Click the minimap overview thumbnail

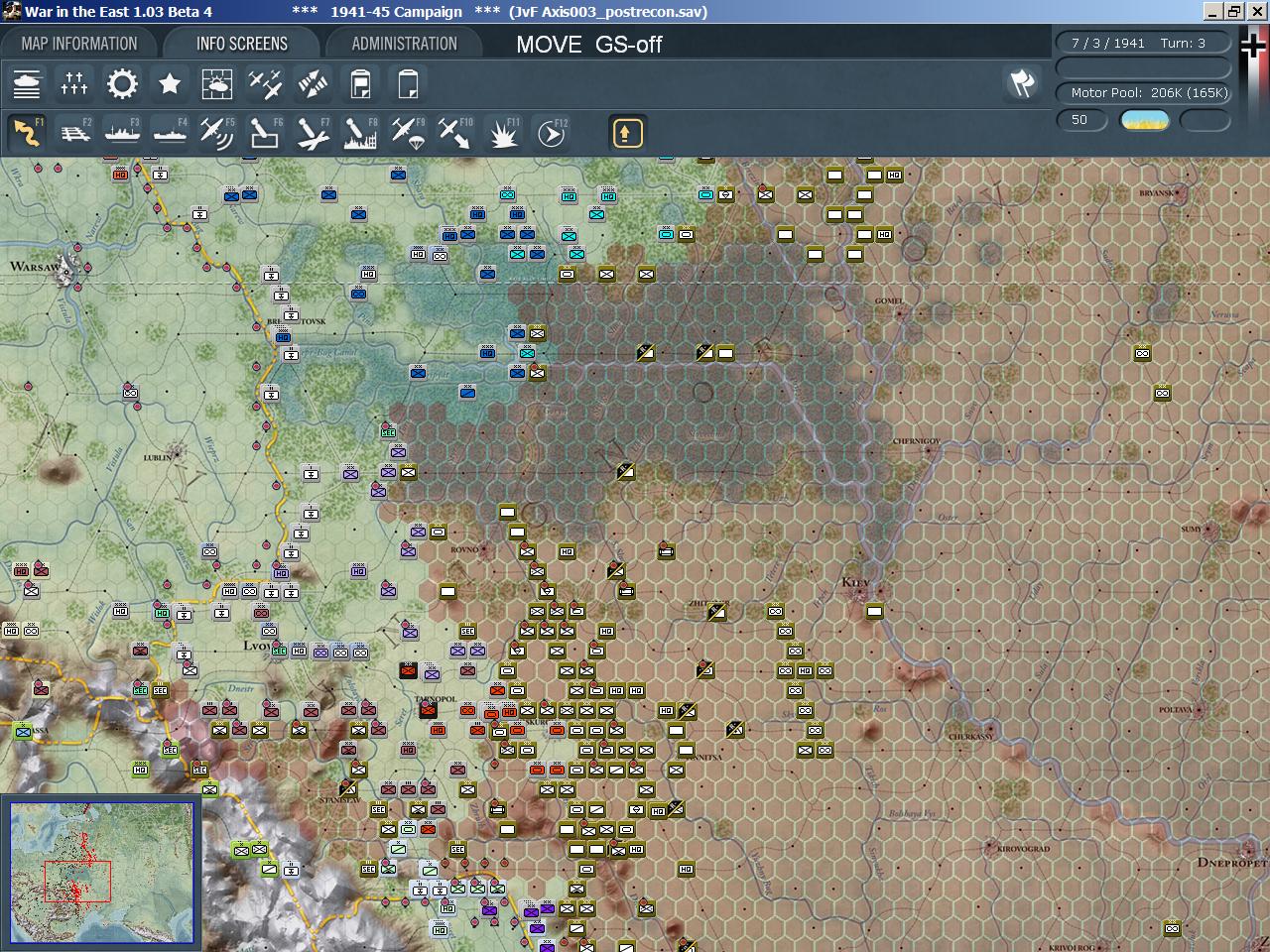click(101, 873)
